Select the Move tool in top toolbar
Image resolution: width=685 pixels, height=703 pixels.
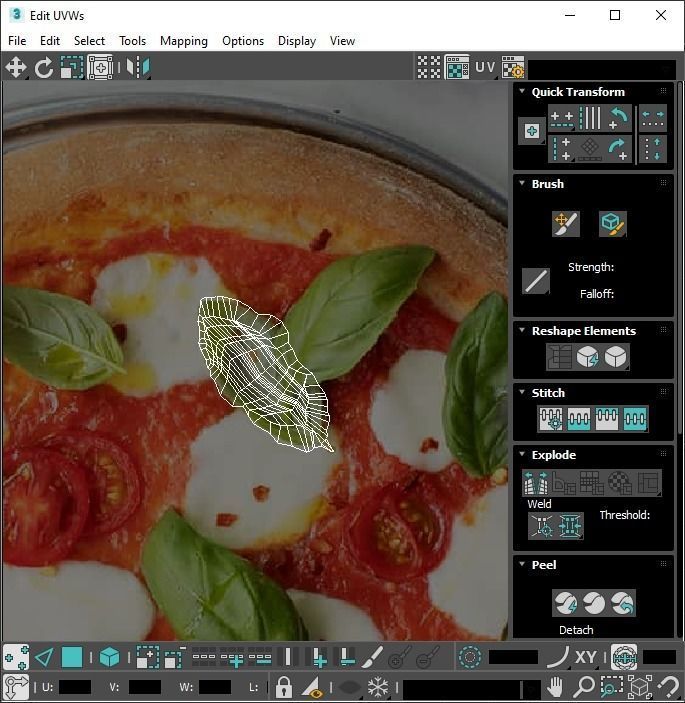(x=16, y=68)
